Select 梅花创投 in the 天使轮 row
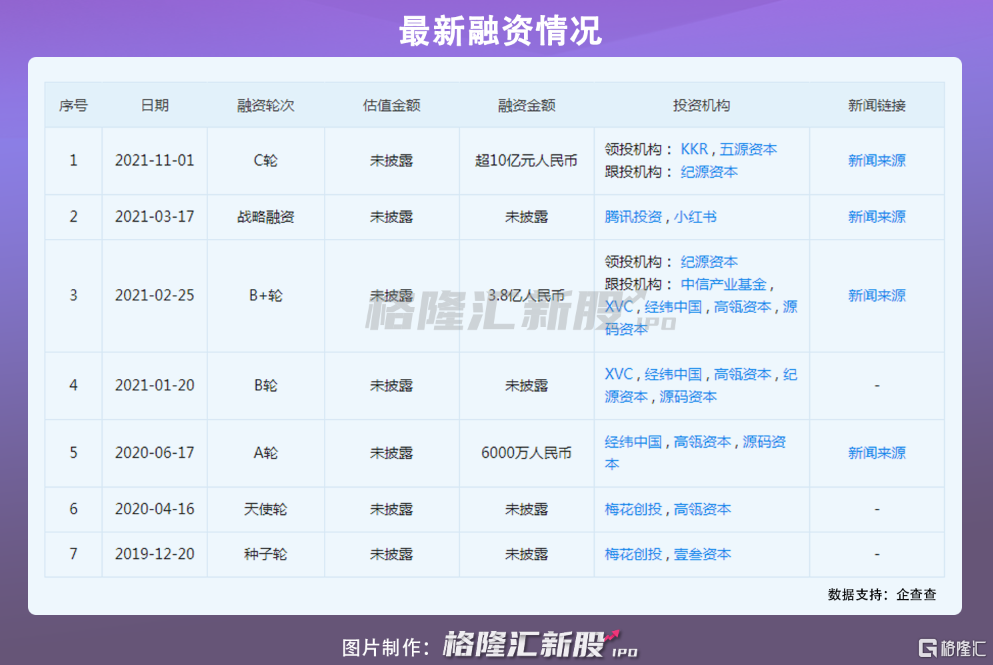Image resolution: width=993 pixels, height=665 pixels. (x=633, y=509)
